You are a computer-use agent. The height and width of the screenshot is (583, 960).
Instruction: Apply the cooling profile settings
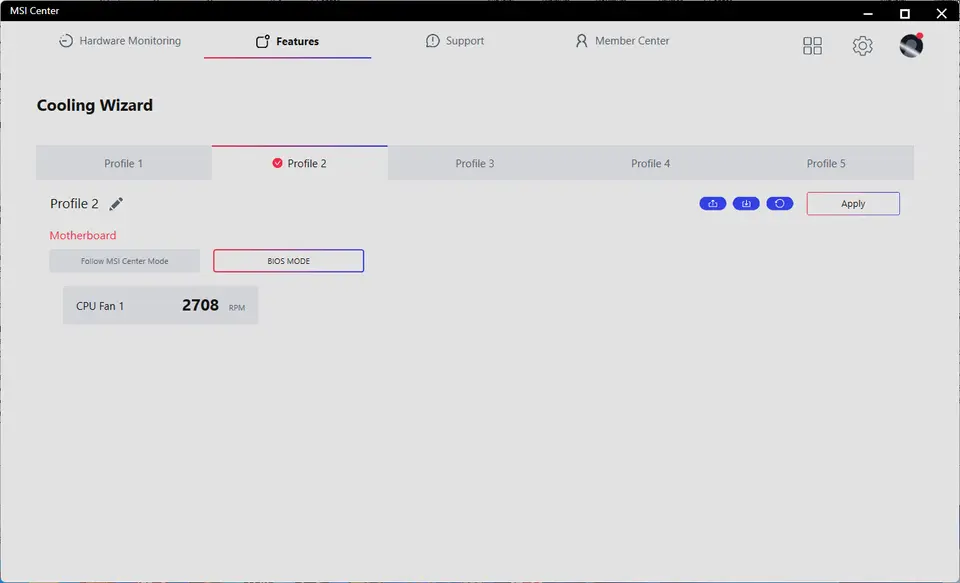coord(853,204)
